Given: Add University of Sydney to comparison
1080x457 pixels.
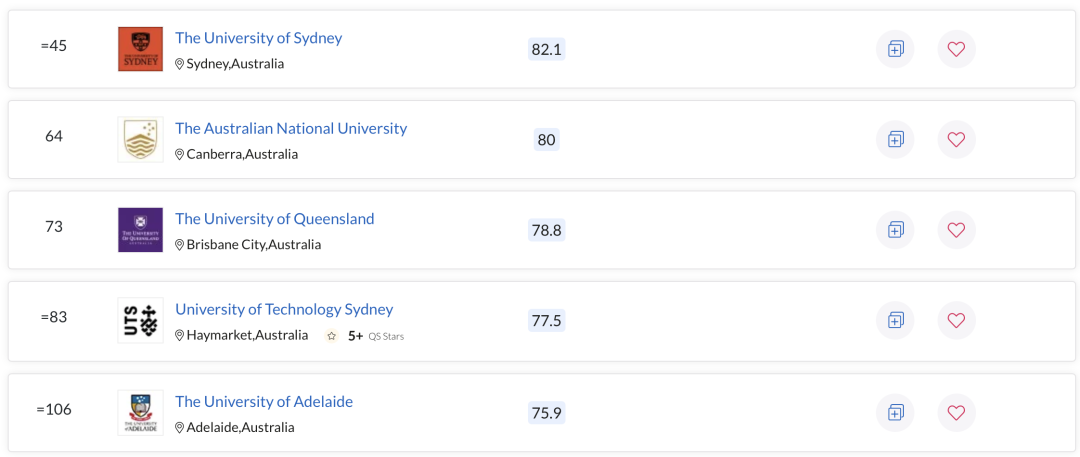Looking at the screenshot, I should coord(895,49).
